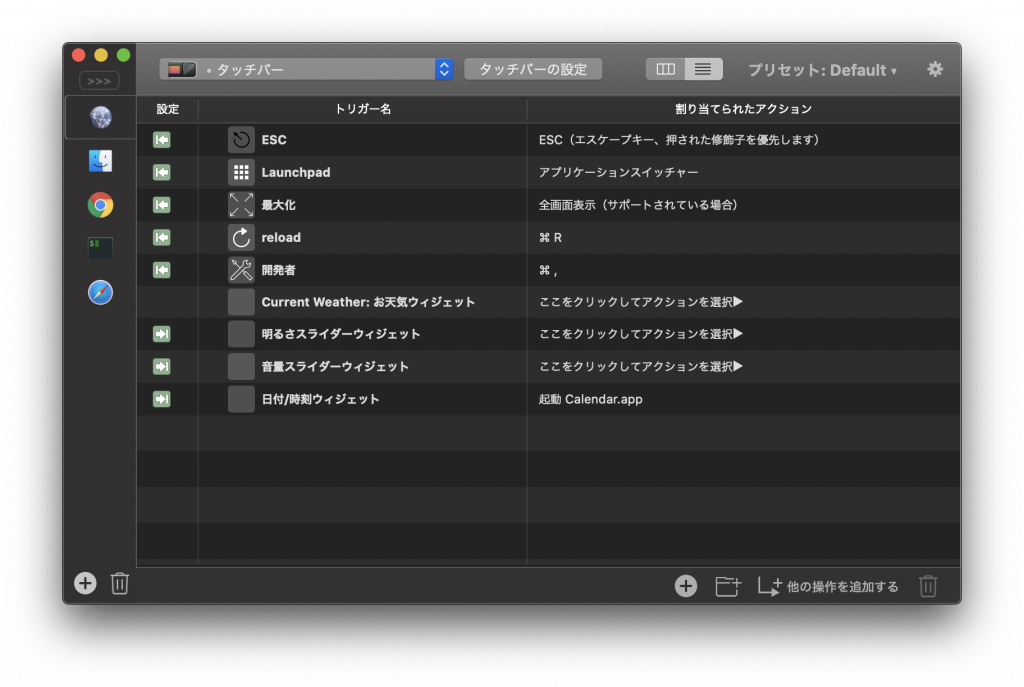Select Global settings icon in sidebar
This screenshot has height=687, width=1024.
[100, 117]
